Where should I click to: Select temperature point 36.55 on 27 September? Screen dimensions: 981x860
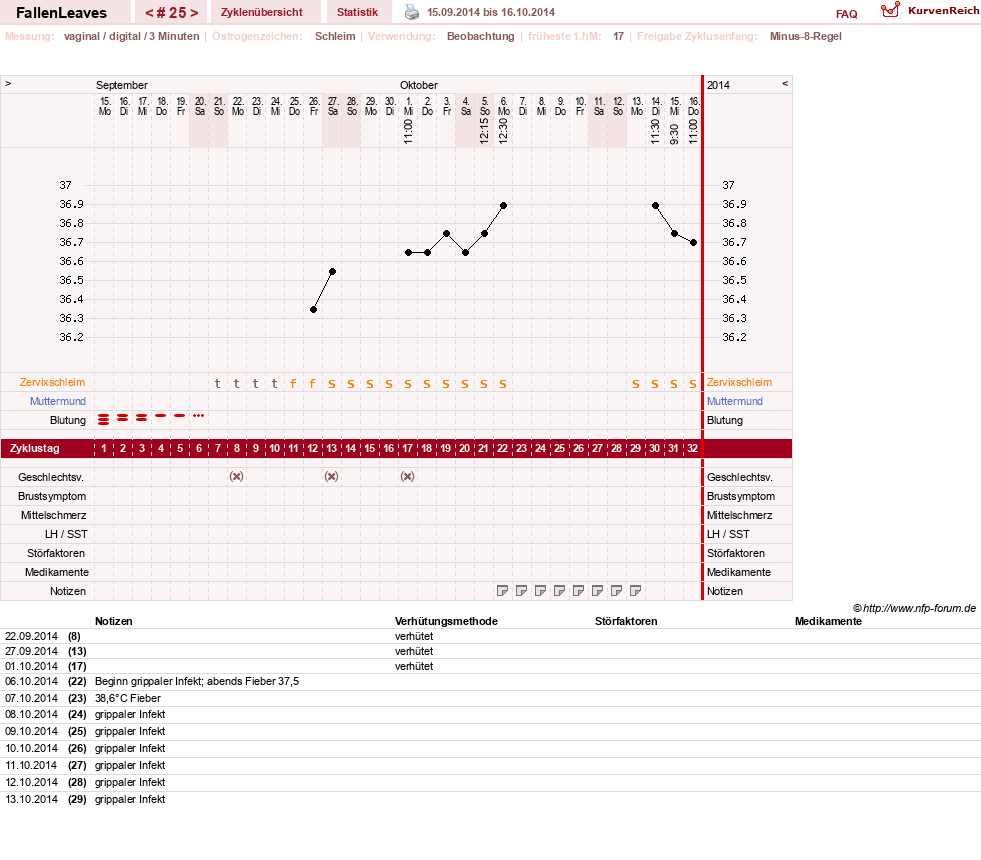pos(333,271)
